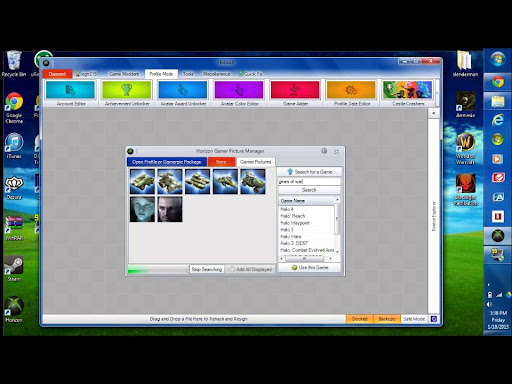The width and height of the screenshot is (512, 384).
Task: Click the horizontal scrollbar under game list
Action: pyautogui.click(x=305, y=258)
